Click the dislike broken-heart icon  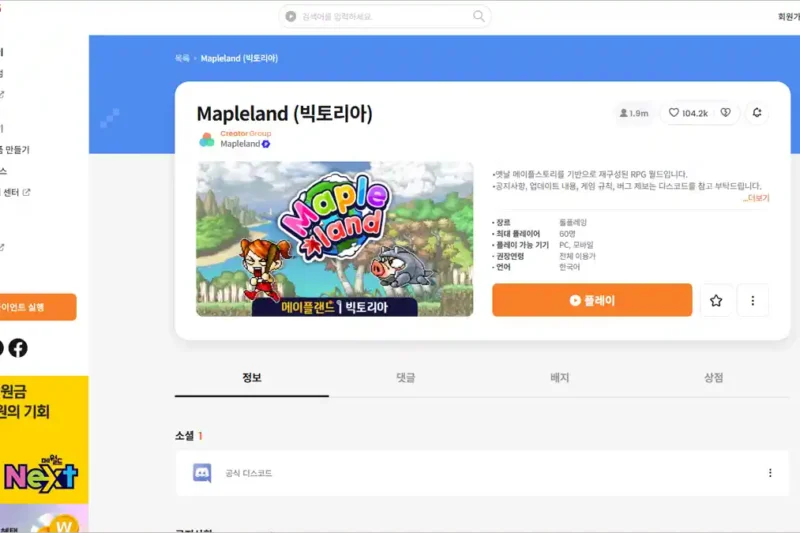click(726, 113)
